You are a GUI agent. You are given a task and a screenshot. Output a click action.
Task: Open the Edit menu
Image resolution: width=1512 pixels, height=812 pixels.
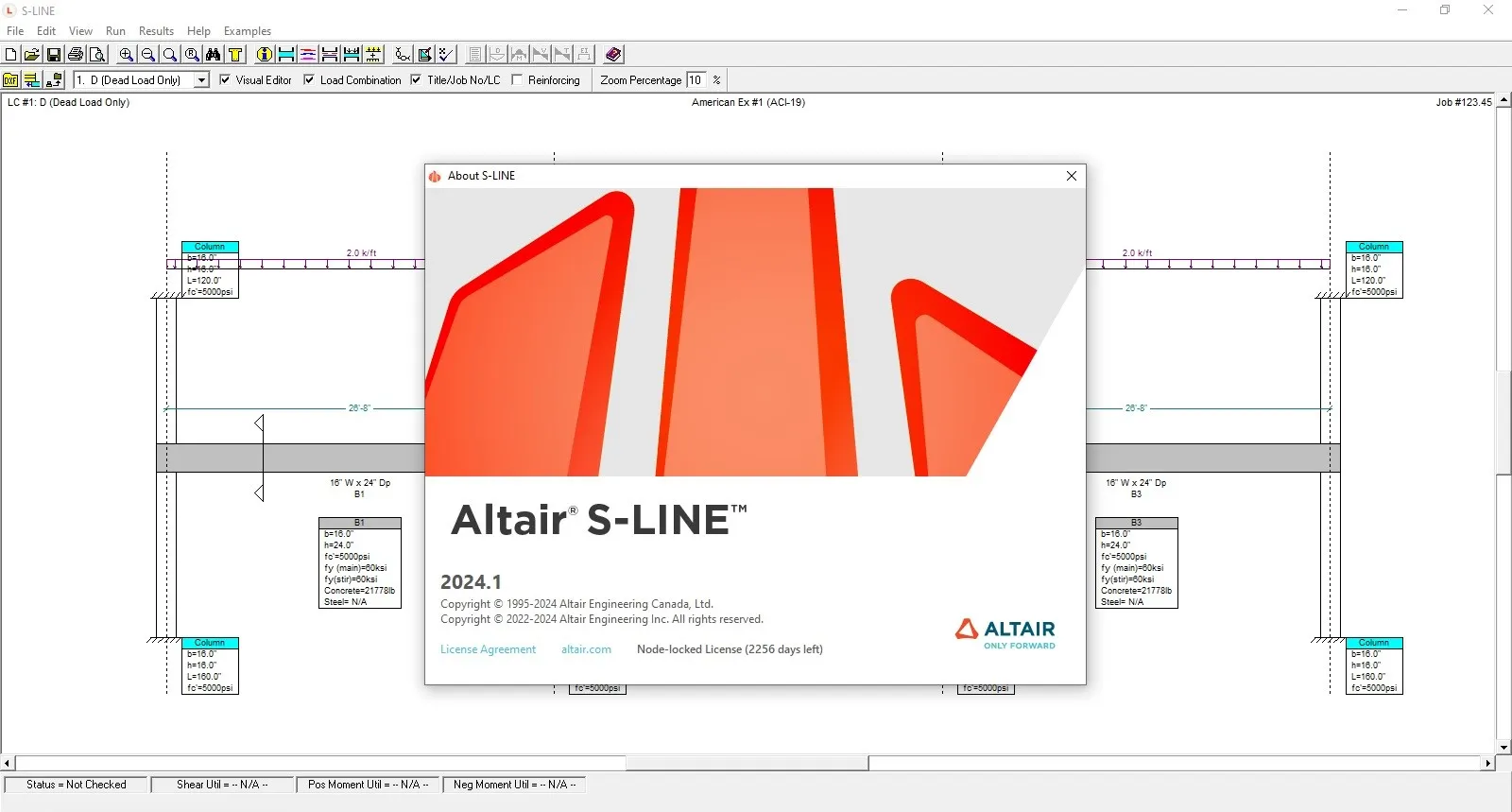coord(46,31)
